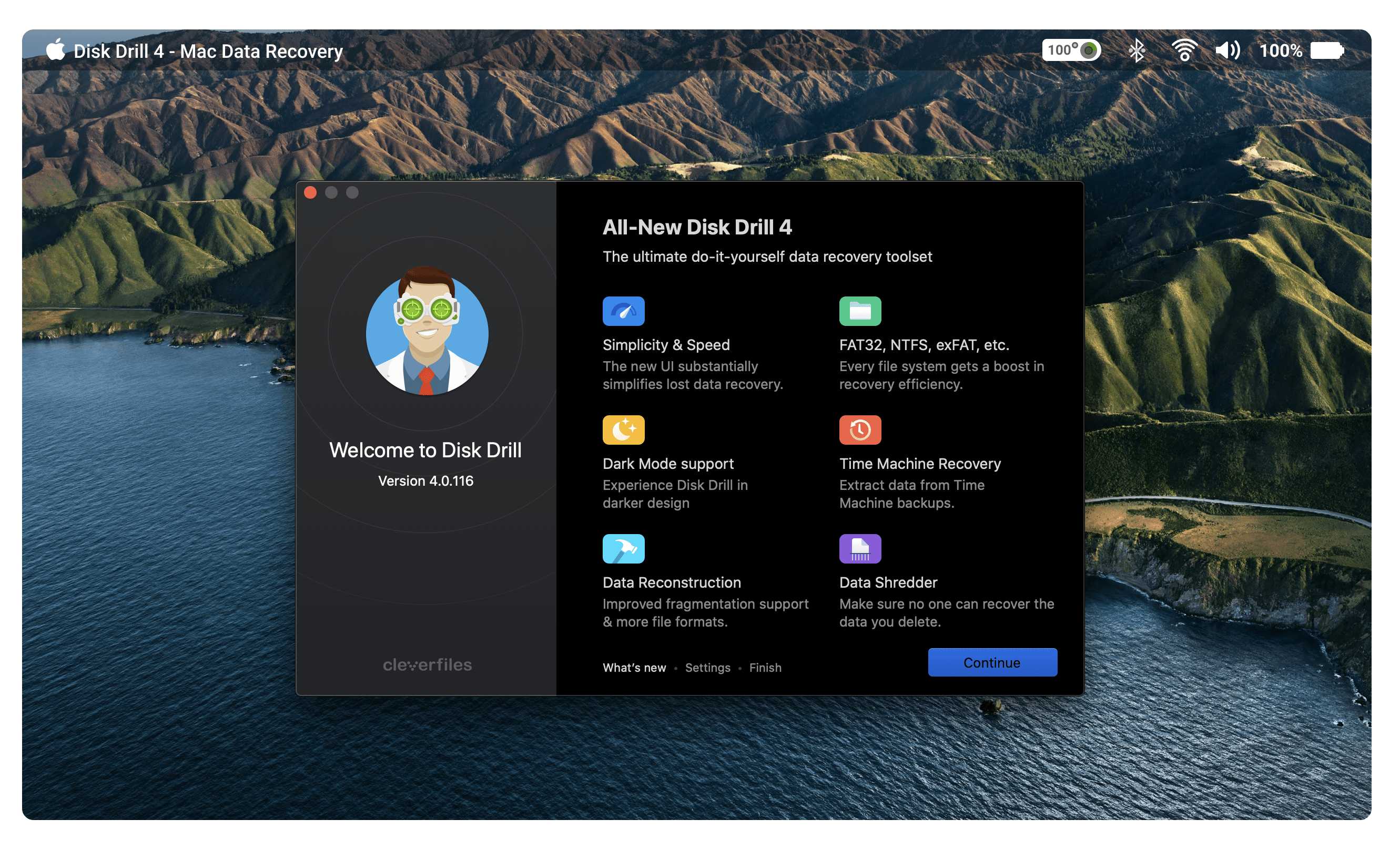Click the Data Shredder shredder icon
Screen dimensions: 1400x860
point(860,548)
